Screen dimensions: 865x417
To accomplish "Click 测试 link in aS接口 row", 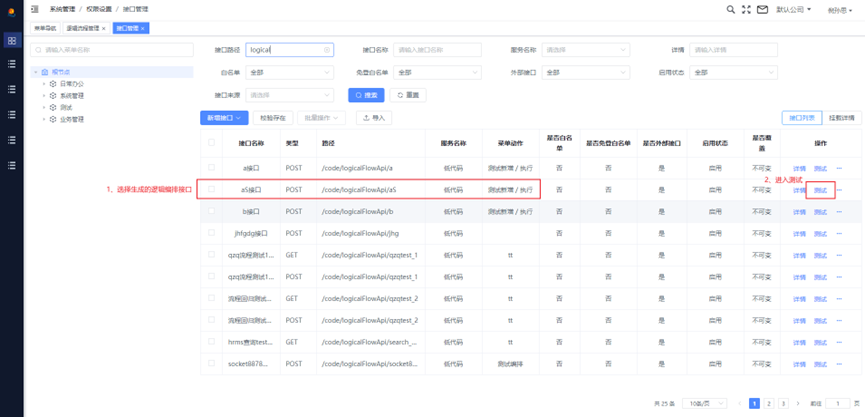I will (820, 190).
